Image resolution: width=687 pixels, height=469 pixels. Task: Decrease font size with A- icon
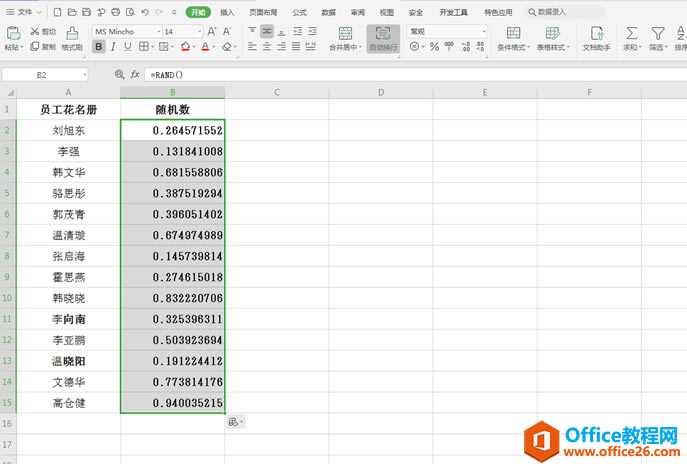(x=227, y=32)
